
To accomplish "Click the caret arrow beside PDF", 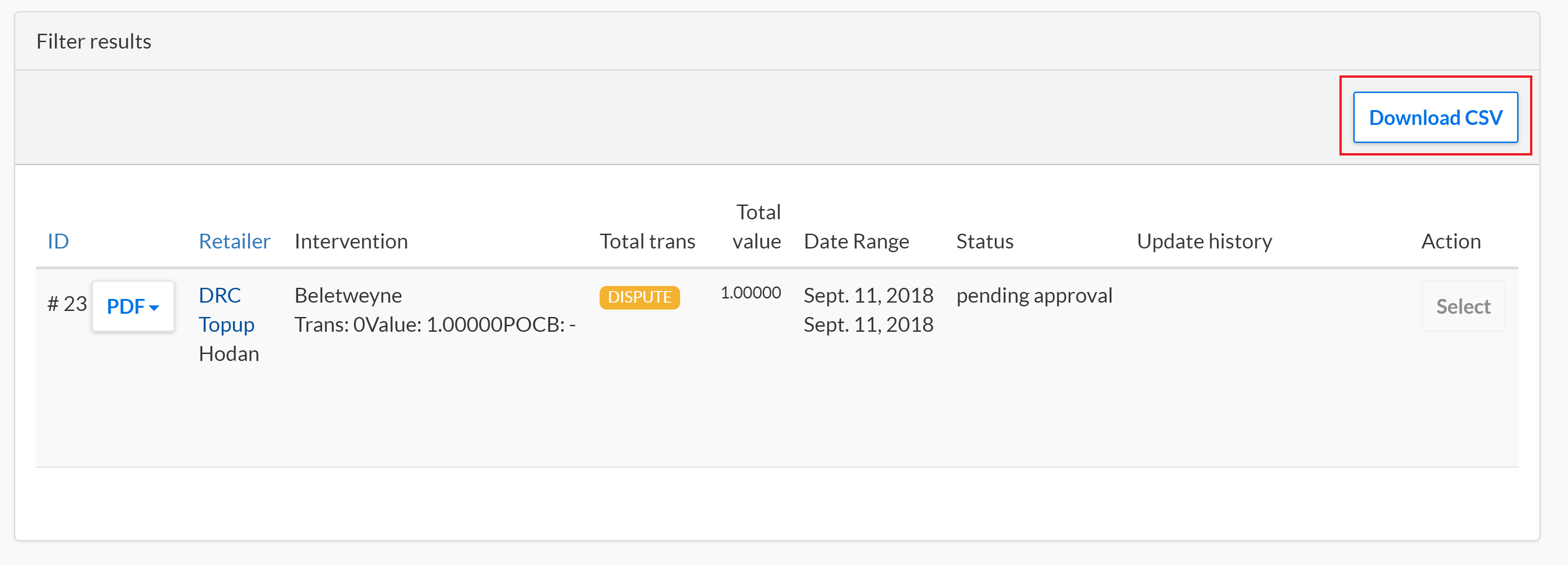I will (154, 307).
